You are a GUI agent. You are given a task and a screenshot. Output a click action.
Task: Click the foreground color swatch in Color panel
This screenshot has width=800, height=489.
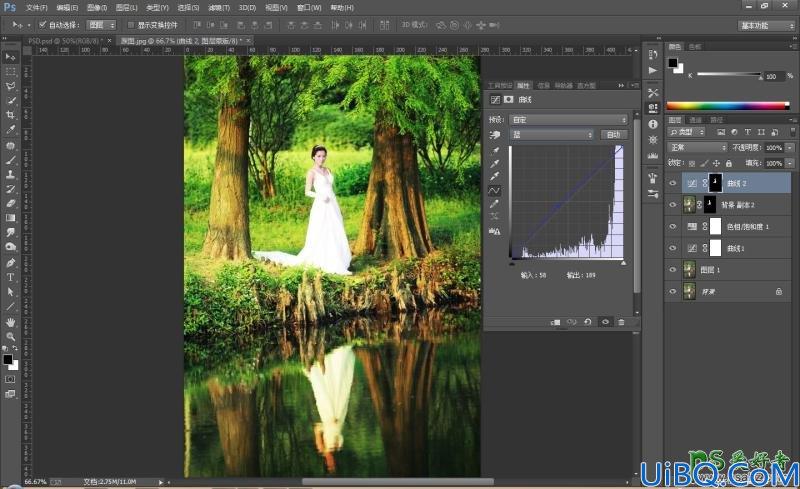click(673, 63)
